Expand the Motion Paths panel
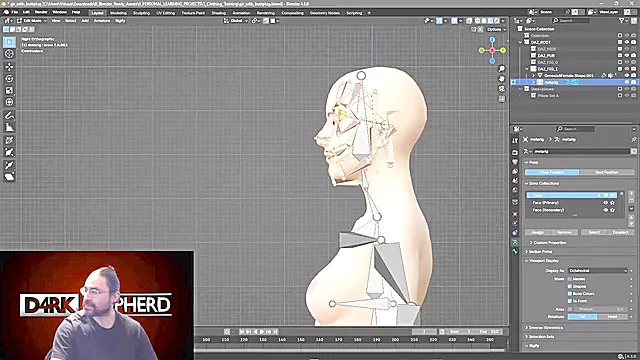The image size is (640, 360). click(x=540, y=251)
